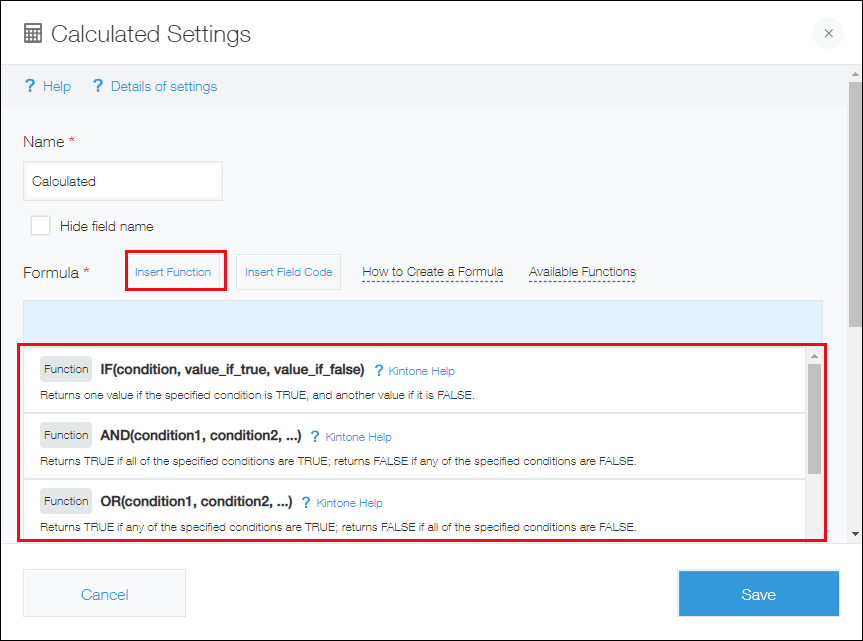Image resolution: width=863 pixels, height=641 pixels.
Task: Open the Available Functions reference
Action: [x=582, y=272]
